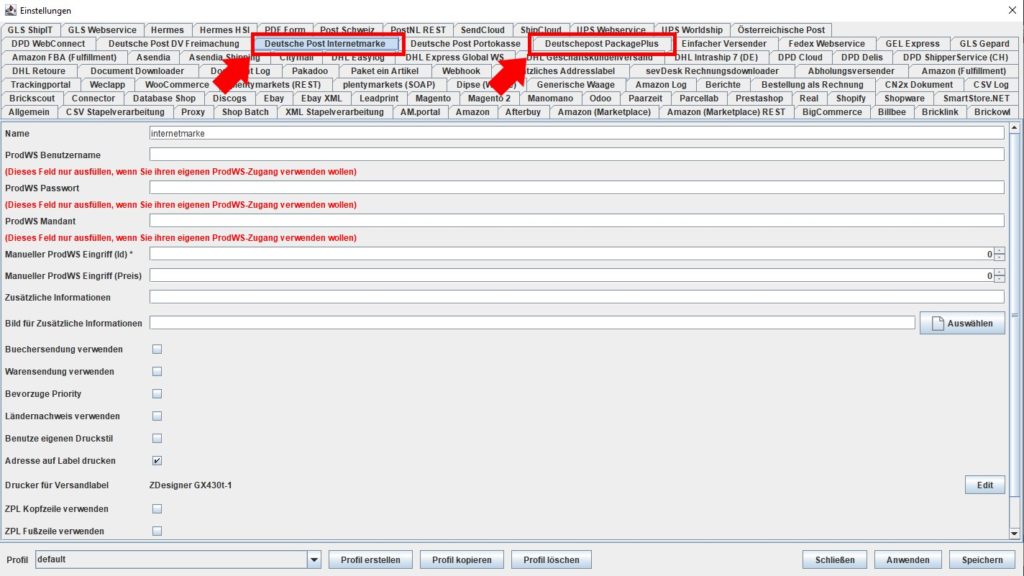Toggle Bevorzuge Priority checkbox
The height and width of the screenshot is (576, 1024).
coord(157,394)
